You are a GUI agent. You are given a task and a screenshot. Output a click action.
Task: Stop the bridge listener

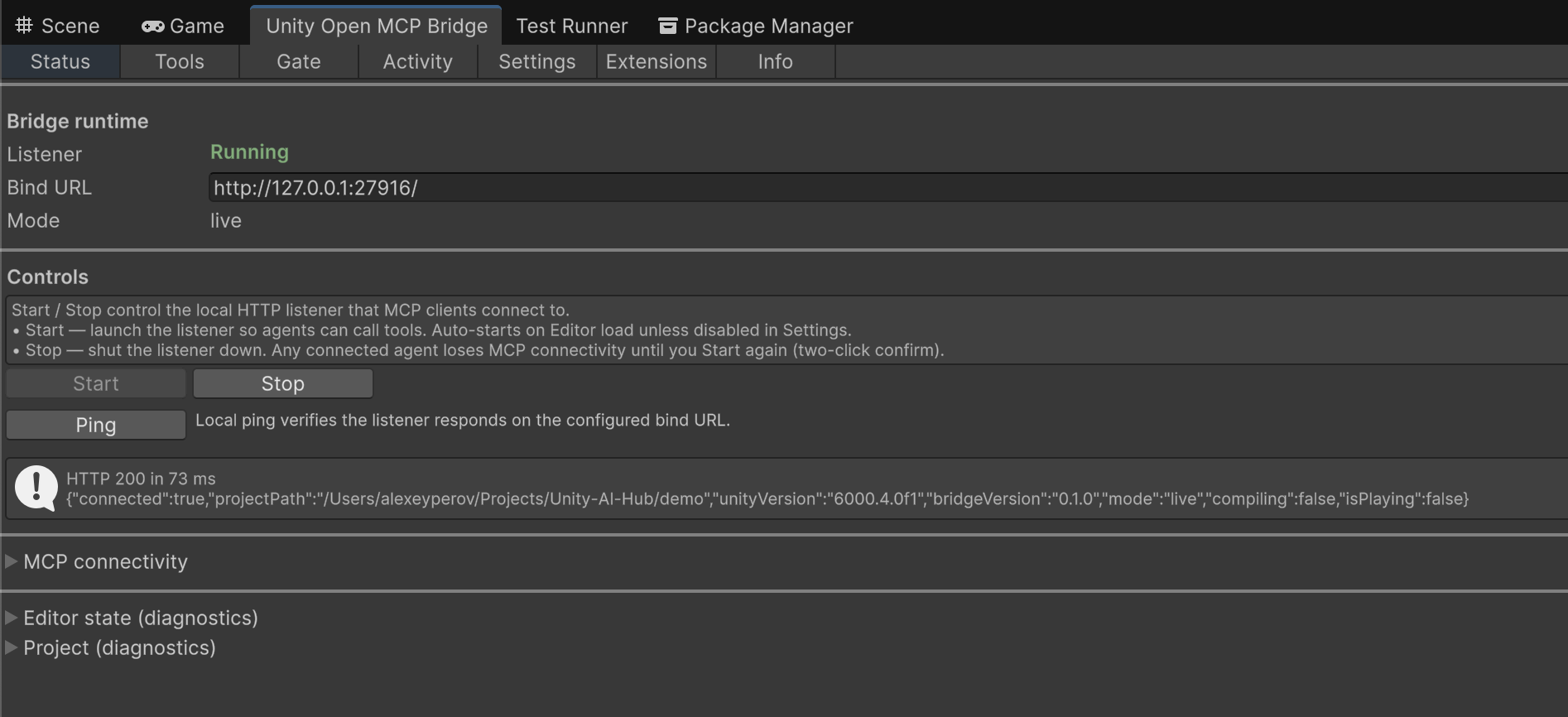(283, 383)
